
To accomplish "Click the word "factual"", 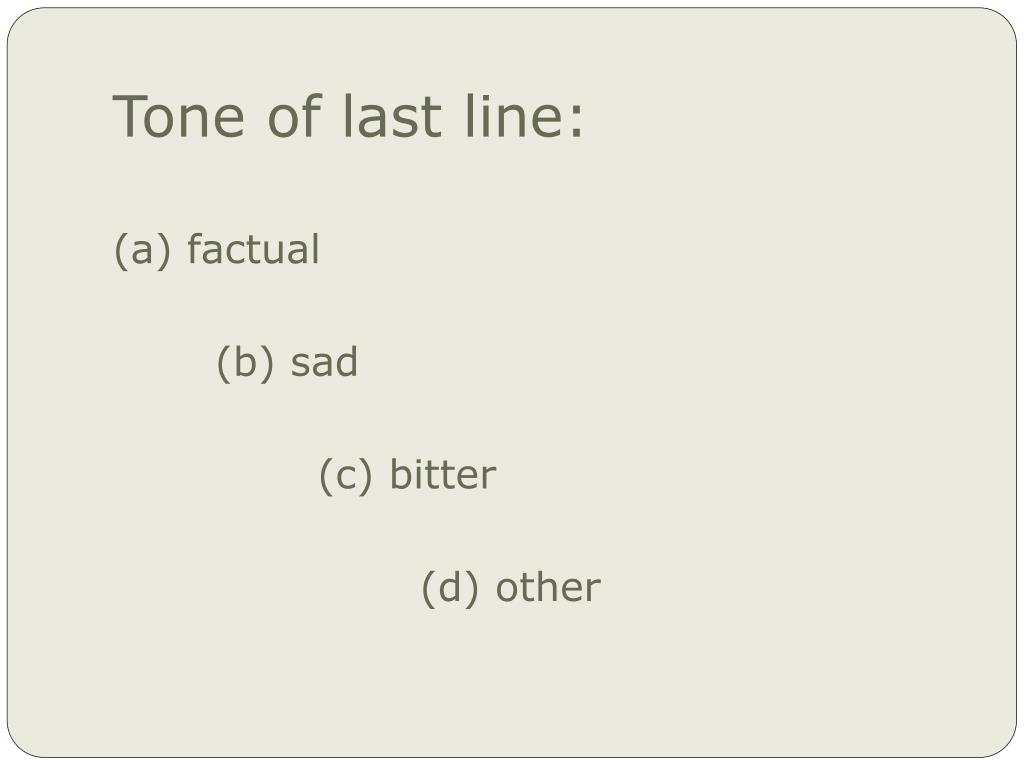I will [x=253, y=249].
